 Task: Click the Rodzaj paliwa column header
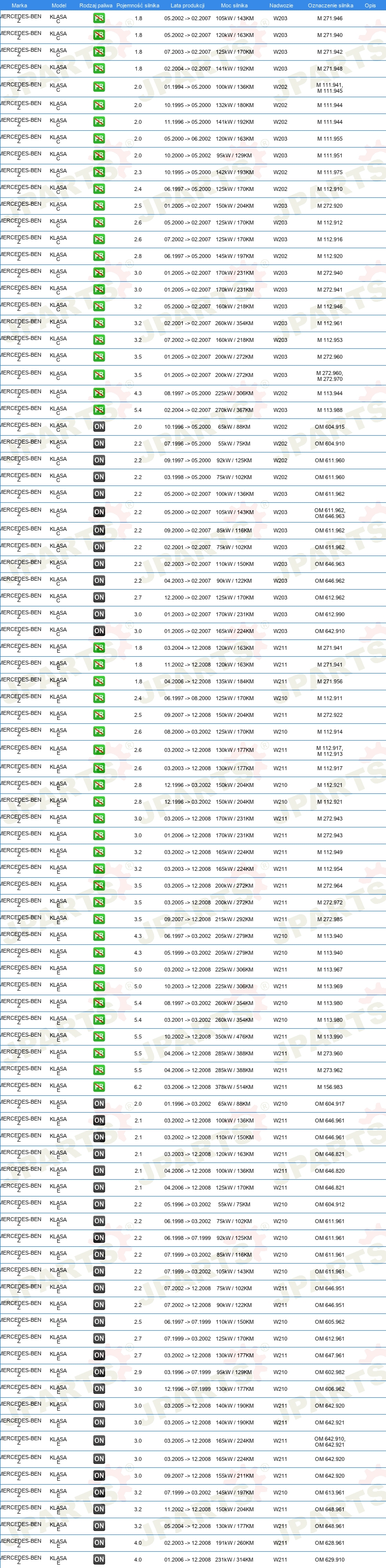[x=96, y=5]
